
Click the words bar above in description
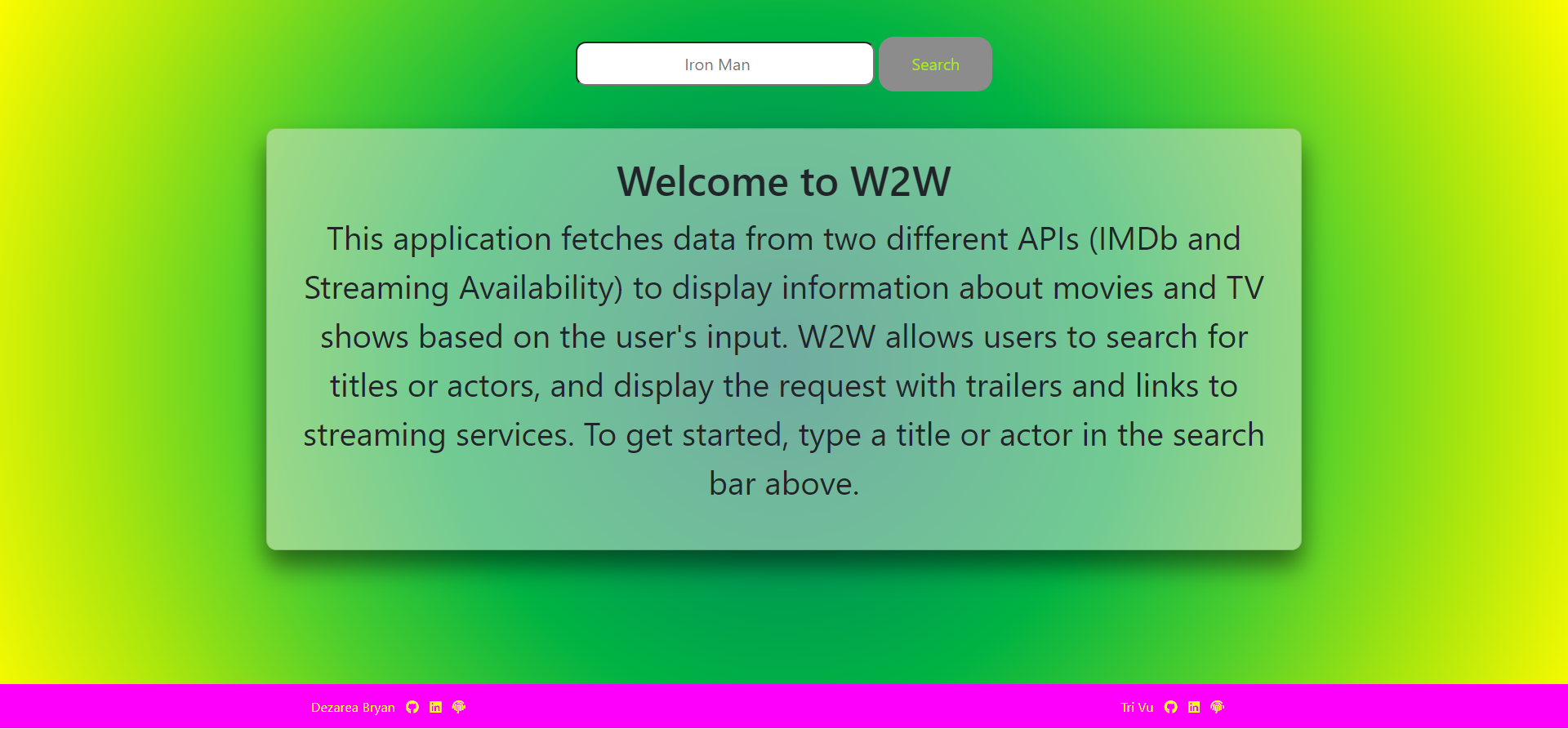click(x=783, y=484)
